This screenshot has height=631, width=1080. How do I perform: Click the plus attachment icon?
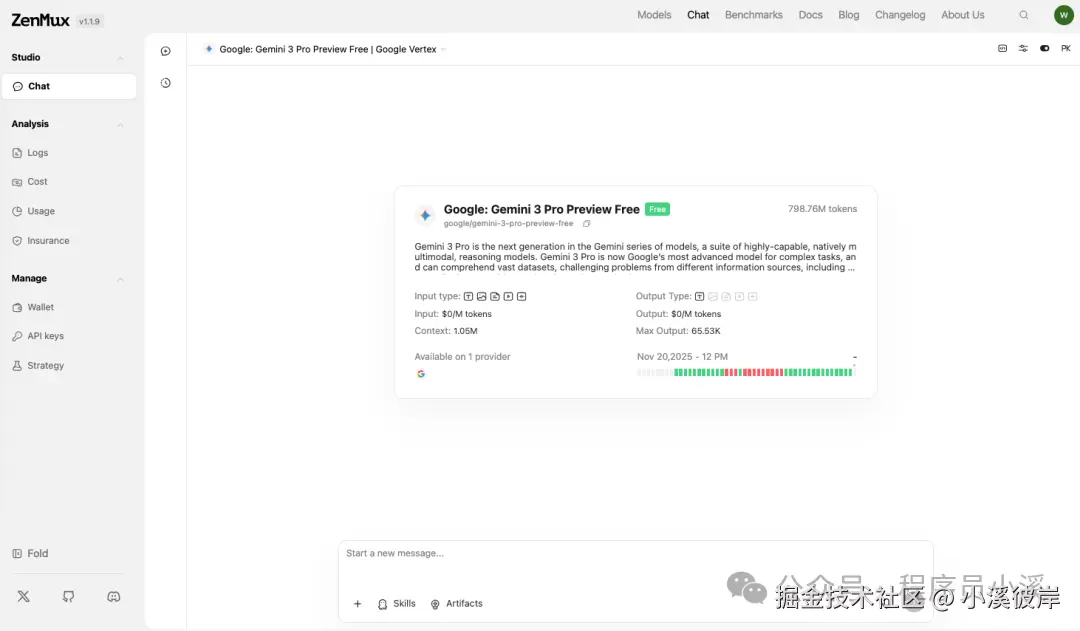tap(357, 604)
